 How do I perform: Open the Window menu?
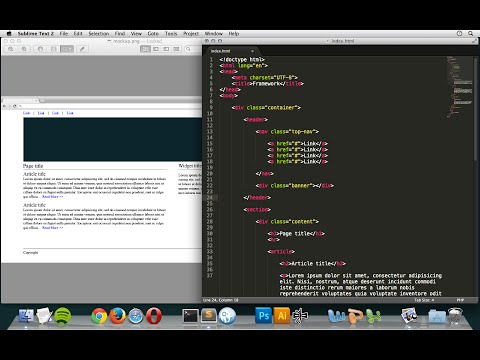click(214, 34)
